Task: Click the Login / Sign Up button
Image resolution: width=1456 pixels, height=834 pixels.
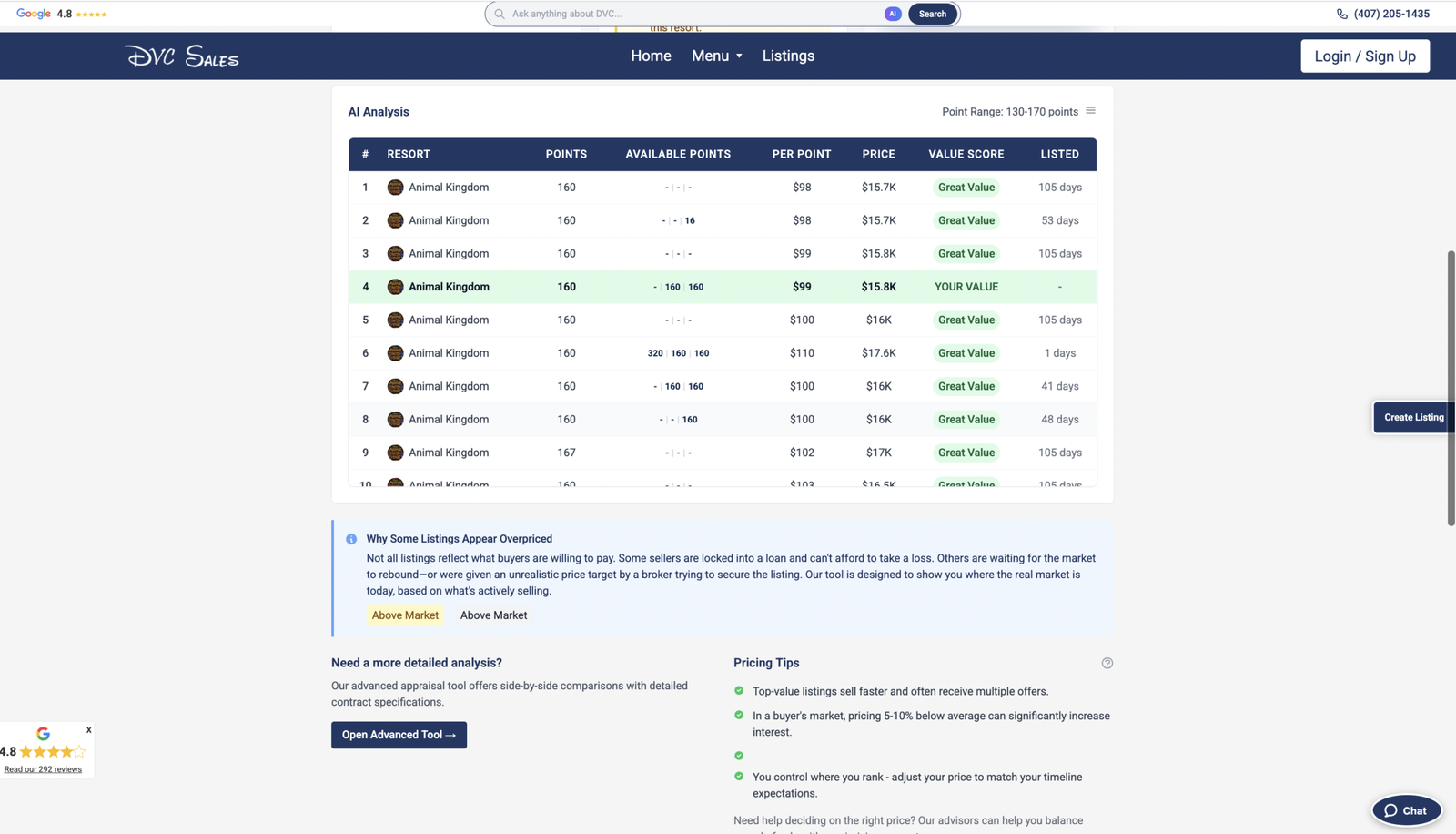Action: coord(1365,56)
